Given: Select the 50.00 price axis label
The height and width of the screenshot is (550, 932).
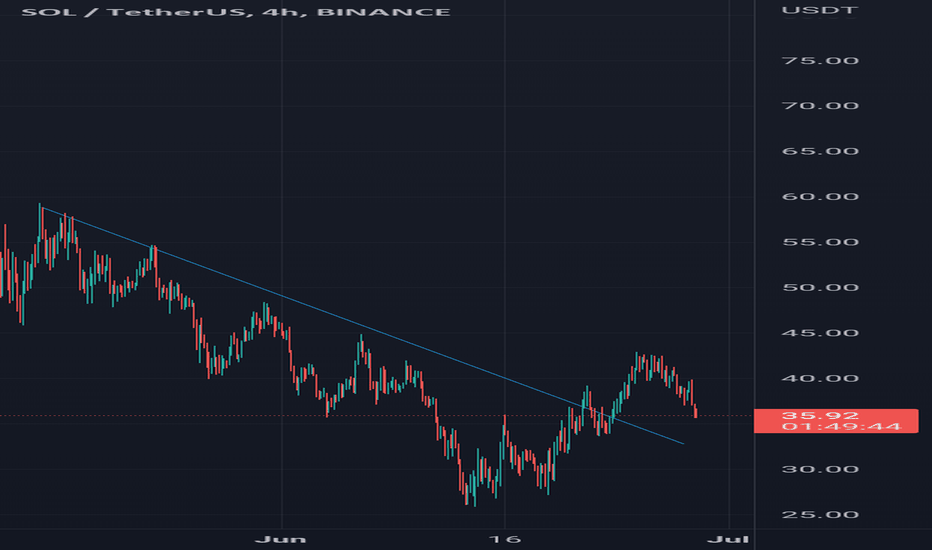Looking at the screenshot, I should 820,288.
